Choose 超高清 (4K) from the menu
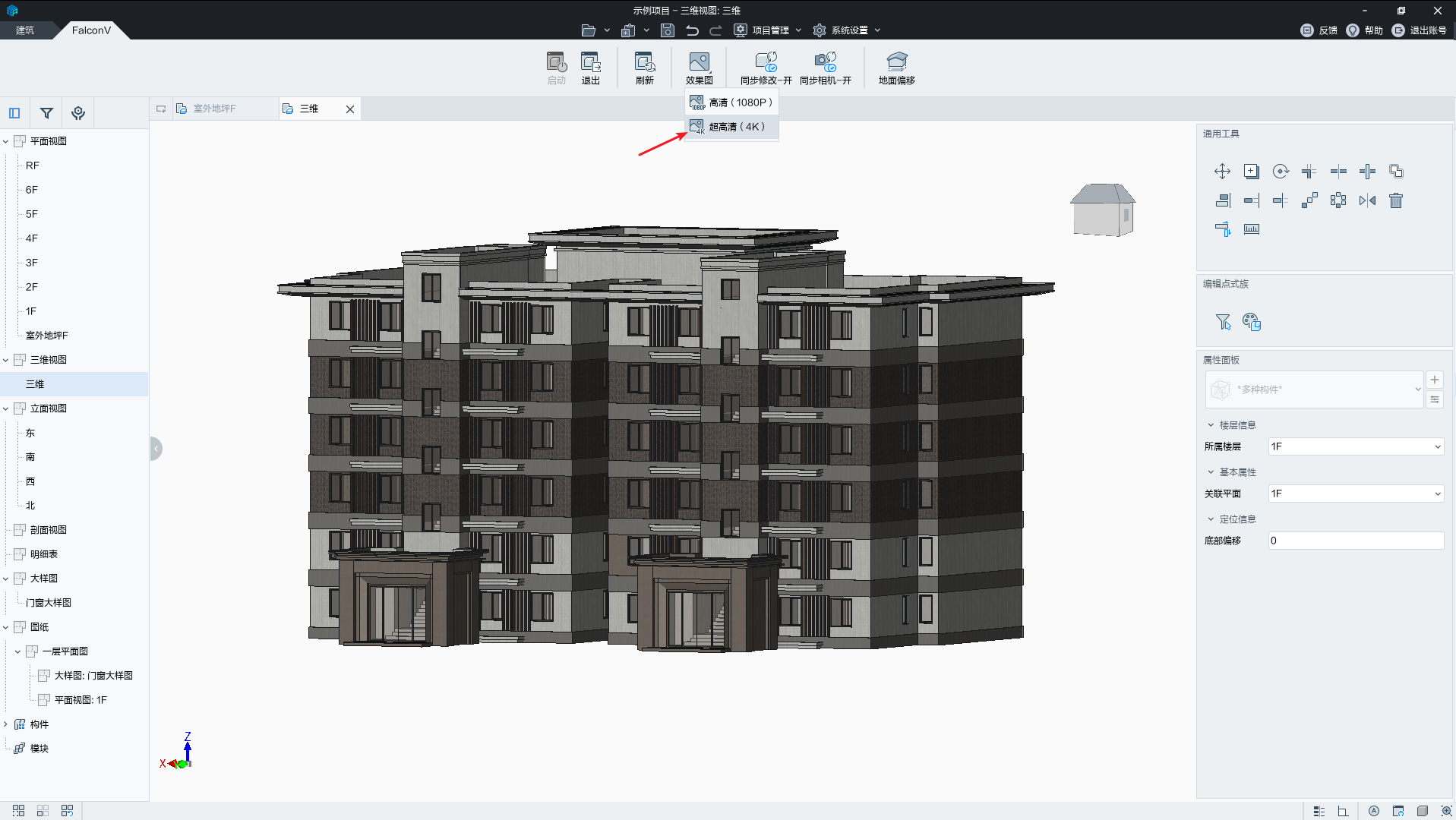 (735, 127)
